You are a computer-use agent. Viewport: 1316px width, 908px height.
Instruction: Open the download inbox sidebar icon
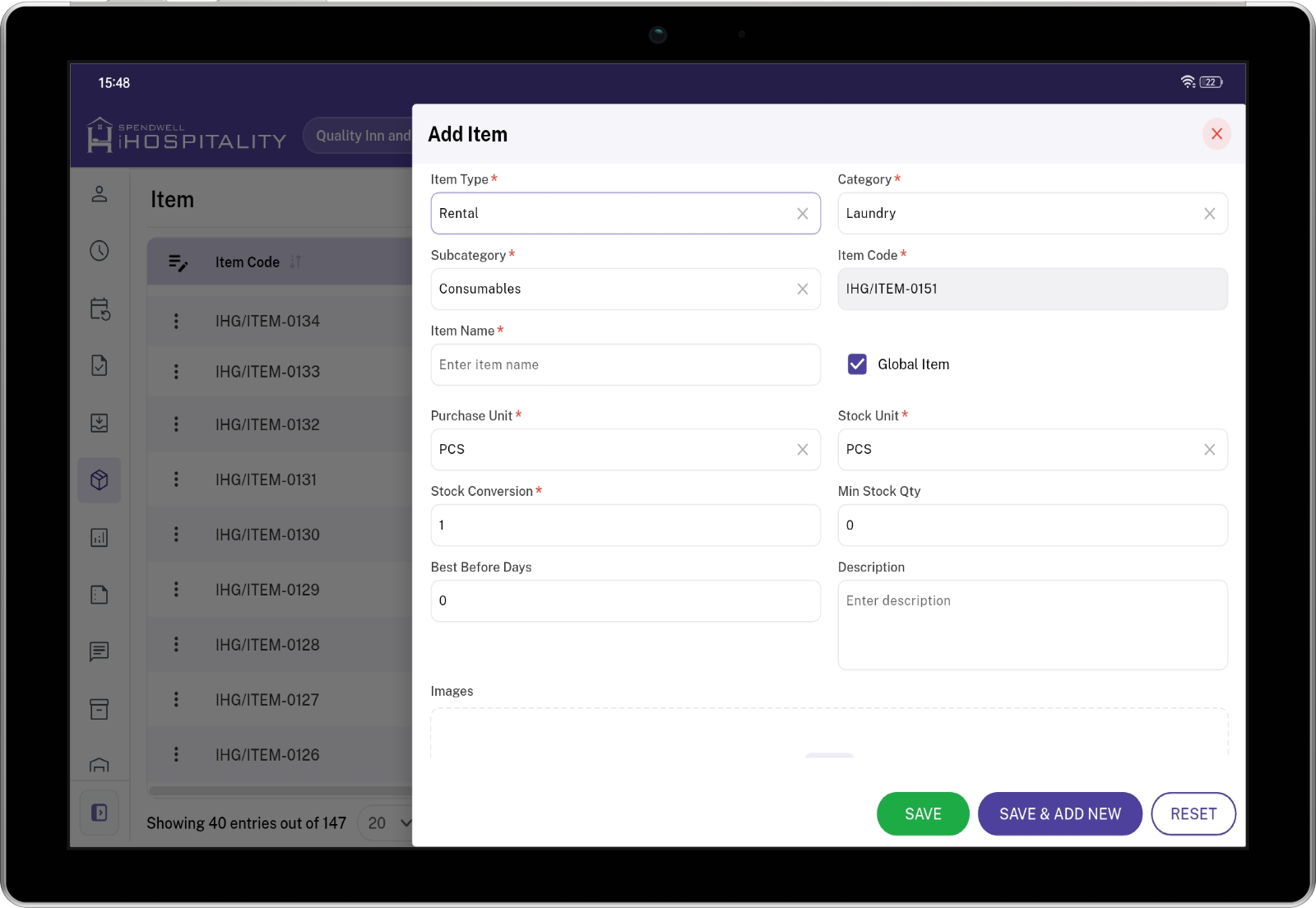(x=100, y=423)
